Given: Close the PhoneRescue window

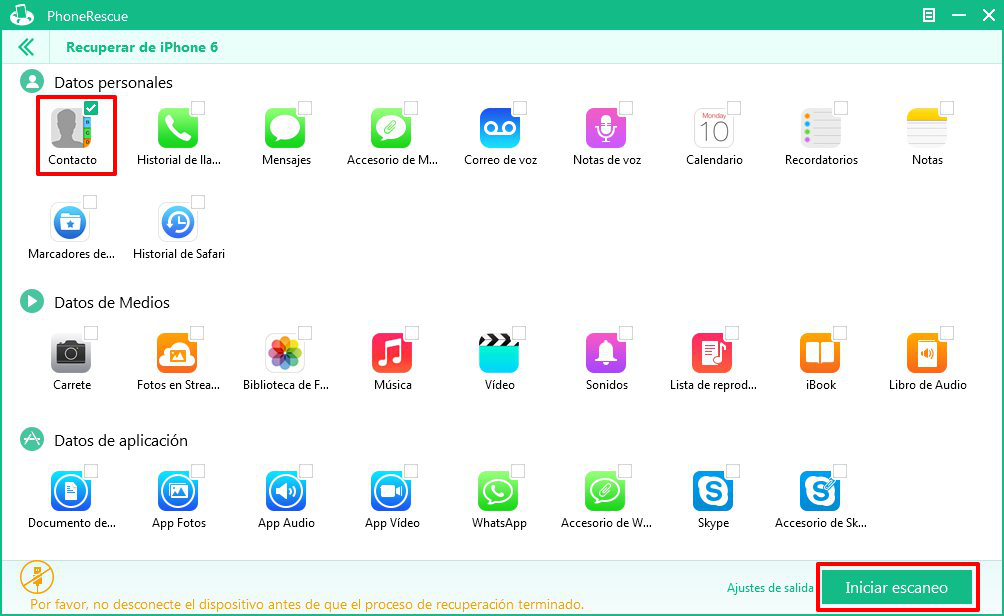Looking at the screenshot, I should click(989, 15).
